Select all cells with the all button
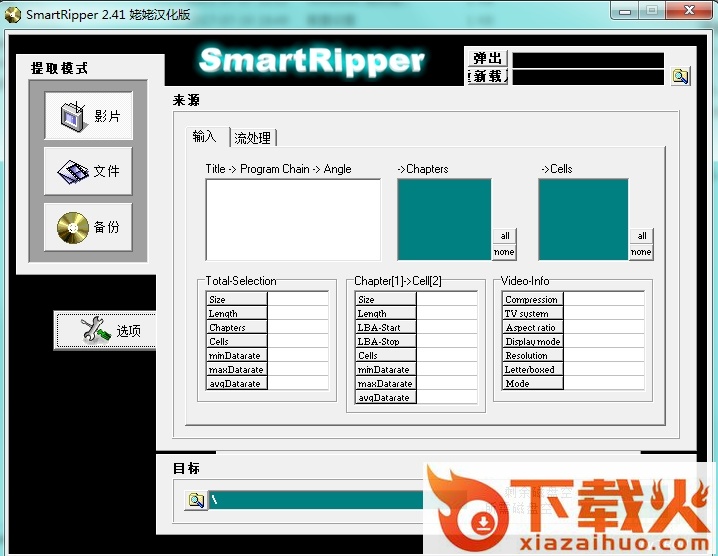The height and width of the screenshot is (556, 718). 642,236
